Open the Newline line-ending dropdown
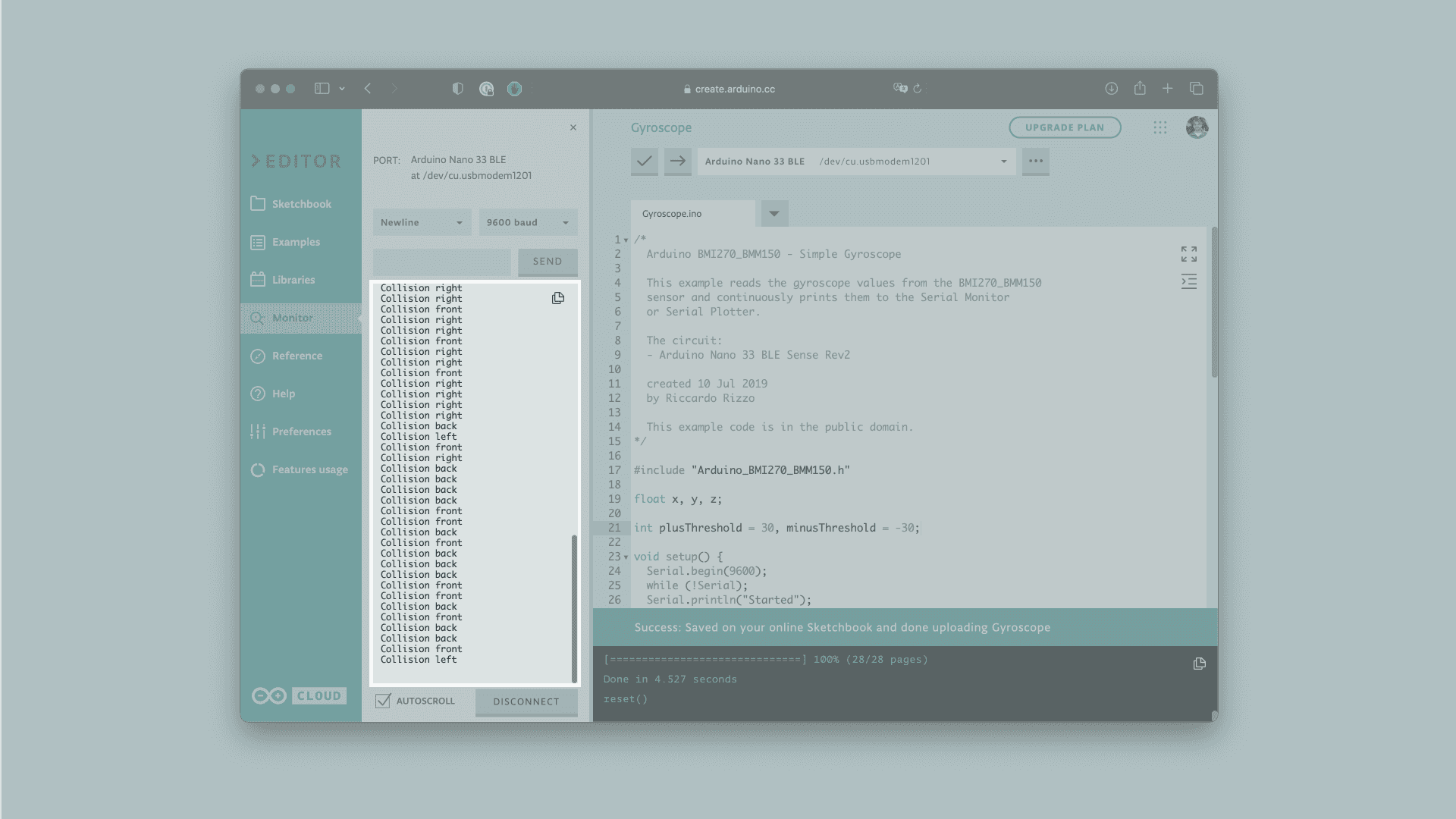Image resolution: width=1456 pixels, height=819 pixels. (x=422, y=222)
